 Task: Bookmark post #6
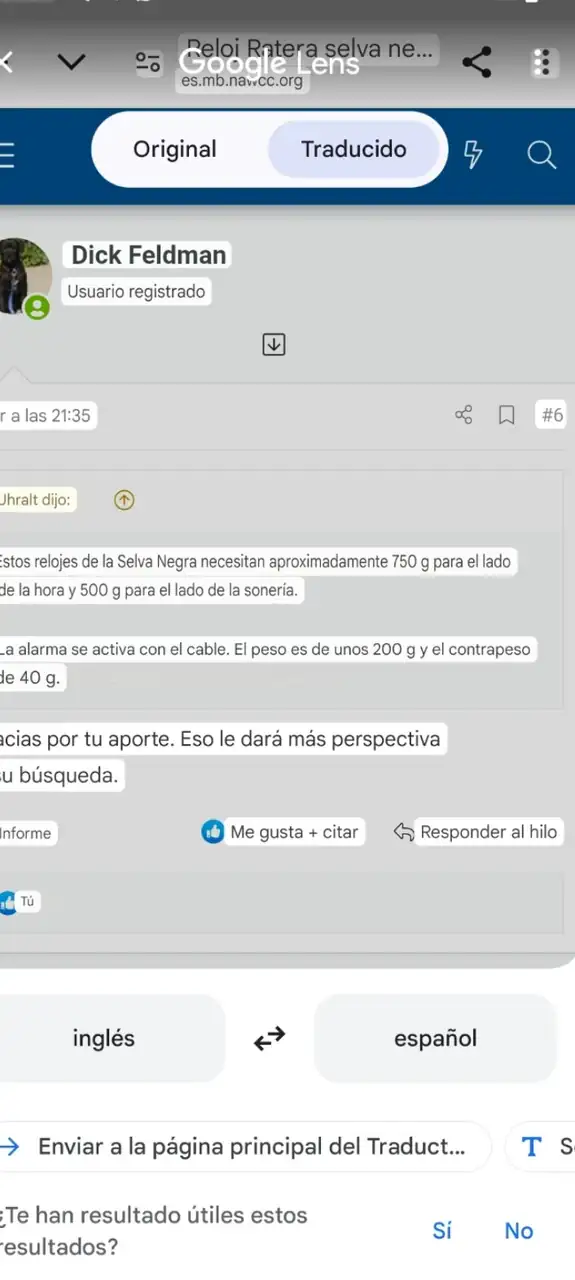tap(507, 415)
